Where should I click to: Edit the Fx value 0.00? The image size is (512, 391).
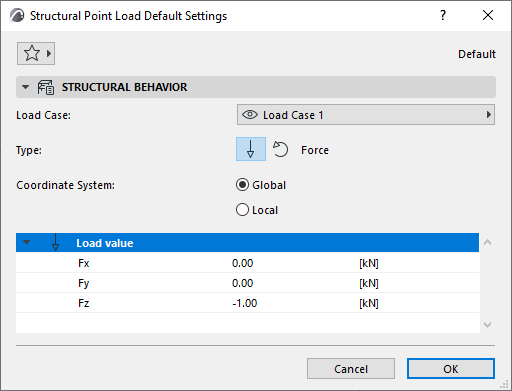tap(242, 263)
